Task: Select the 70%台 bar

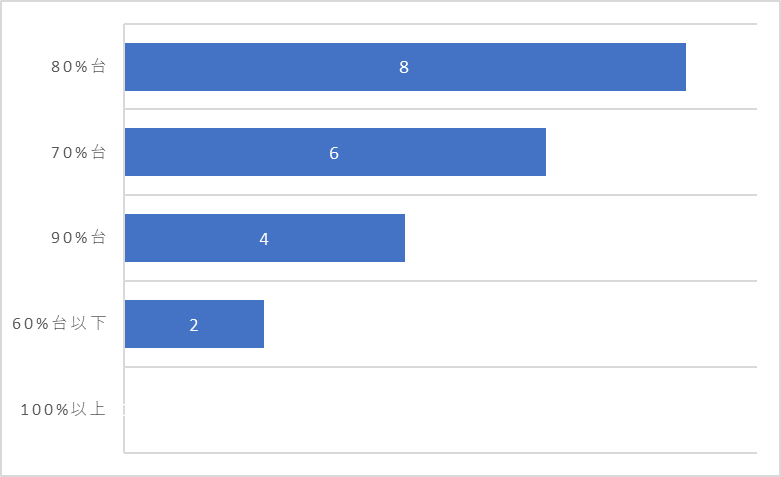Action: point(335,152)
